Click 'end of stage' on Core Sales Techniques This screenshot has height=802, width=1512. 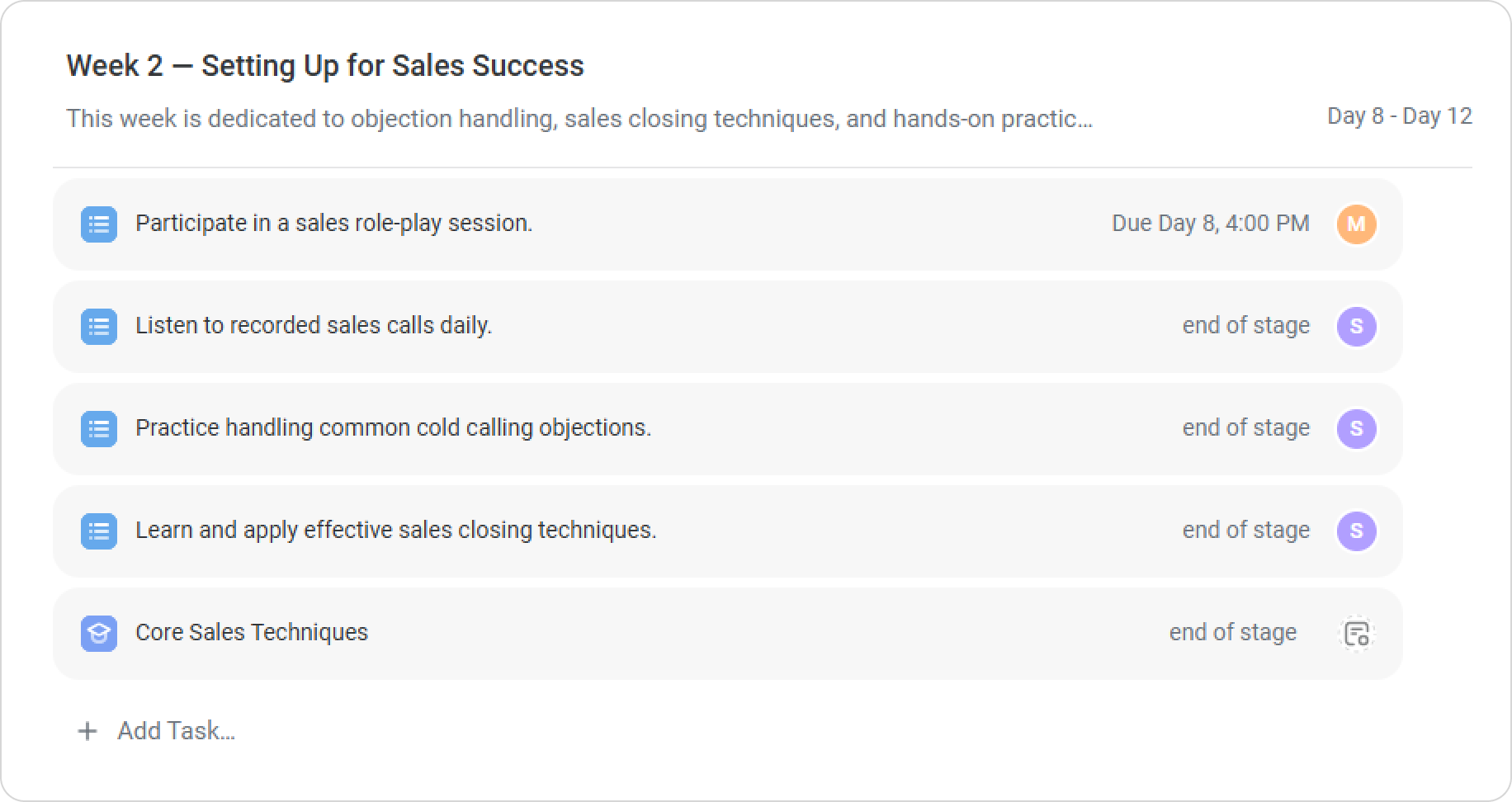point(1232,633)
